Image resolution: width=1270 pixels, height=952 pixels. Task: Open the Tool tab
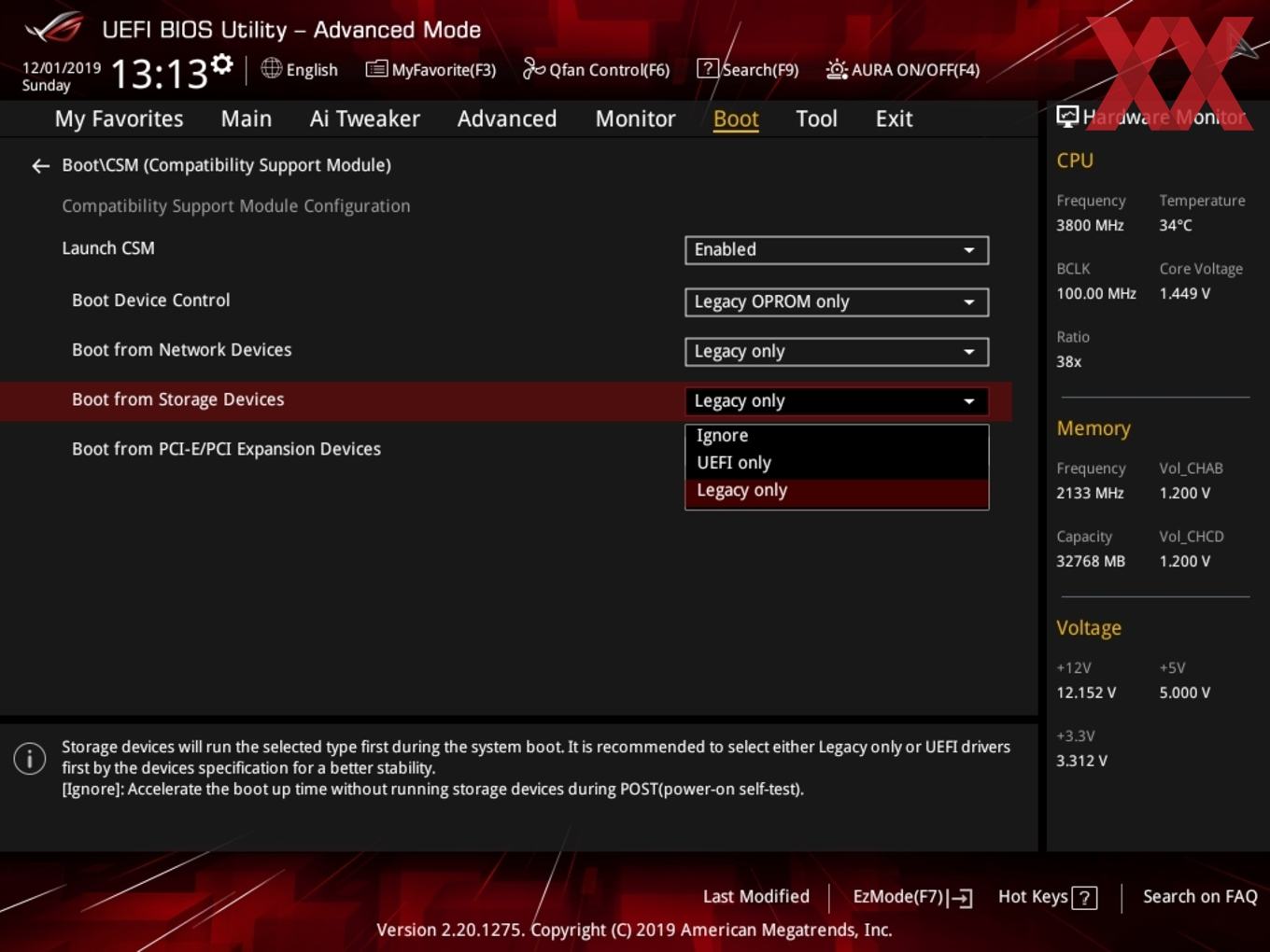pos(816,119)
